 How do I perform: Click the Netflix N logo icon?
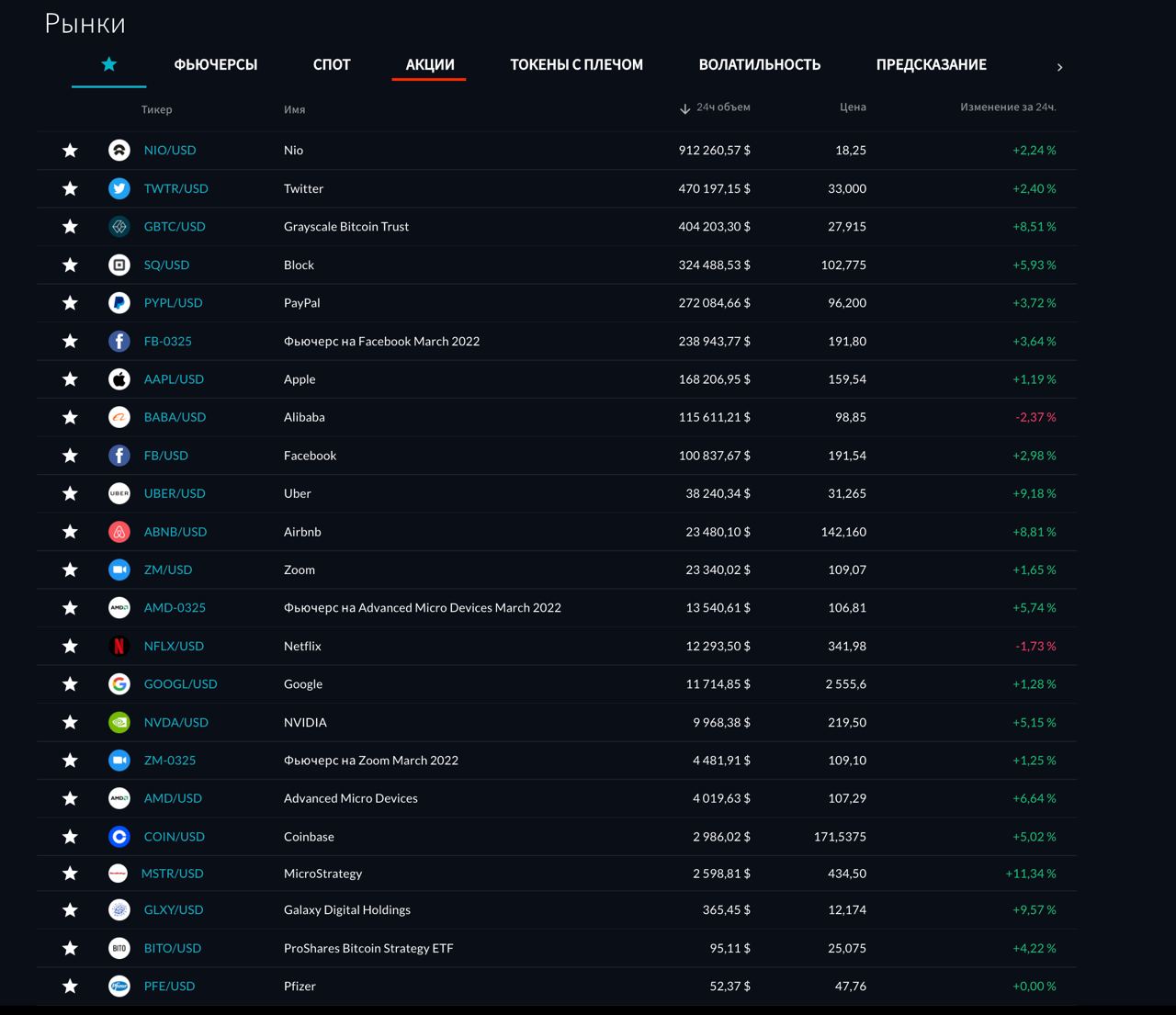(119, 646)
